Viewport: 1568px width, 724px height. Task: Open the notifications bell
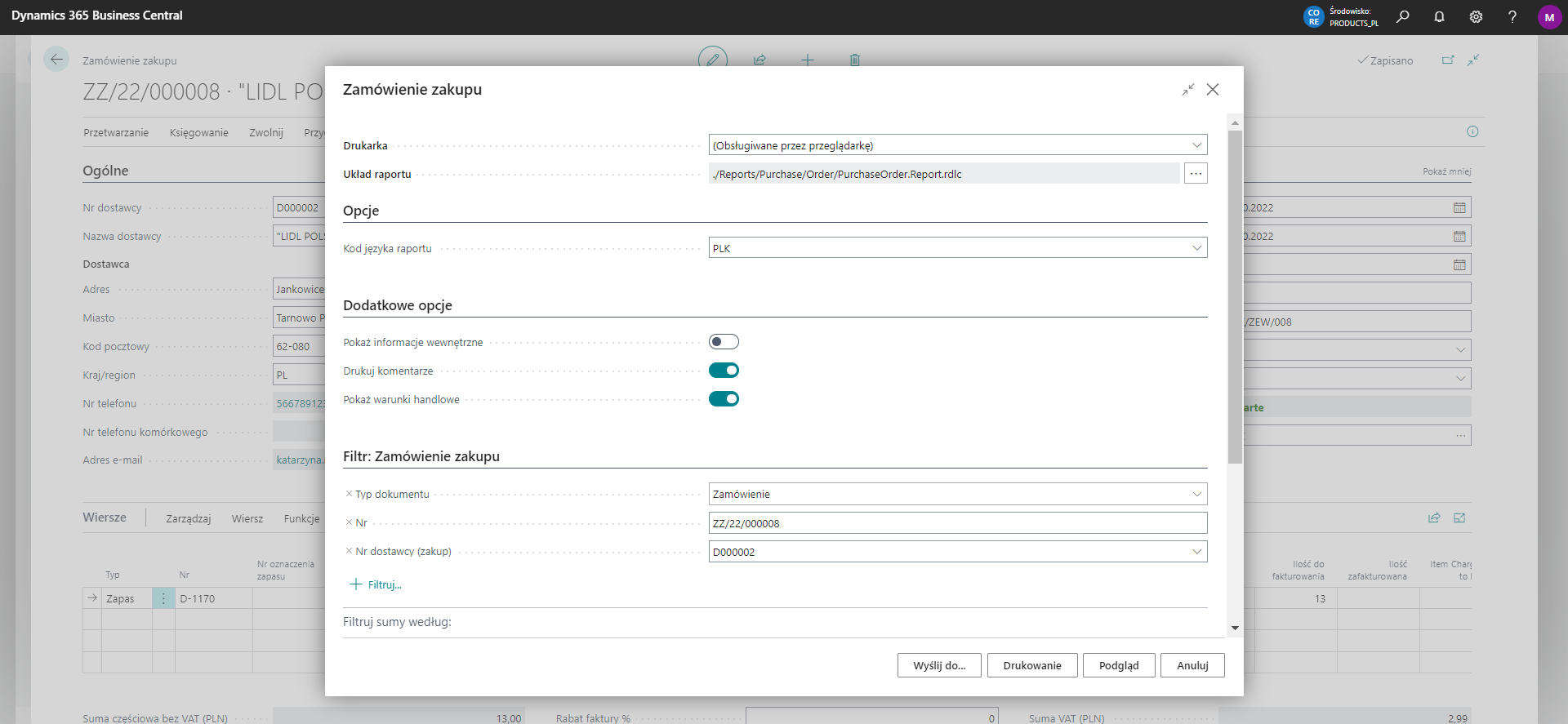1439,16
